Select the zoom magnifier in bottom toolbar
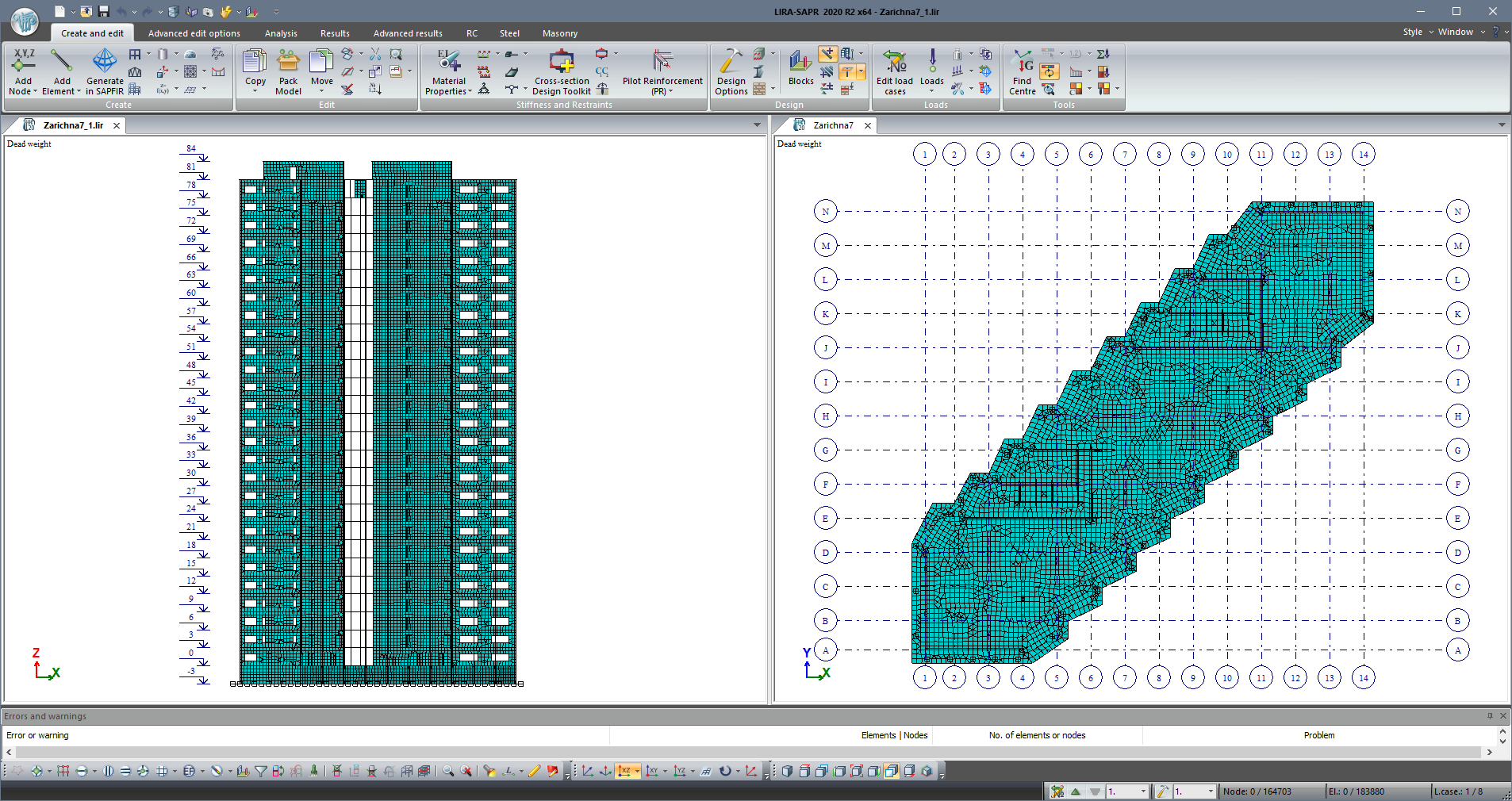 coord(448,770)
